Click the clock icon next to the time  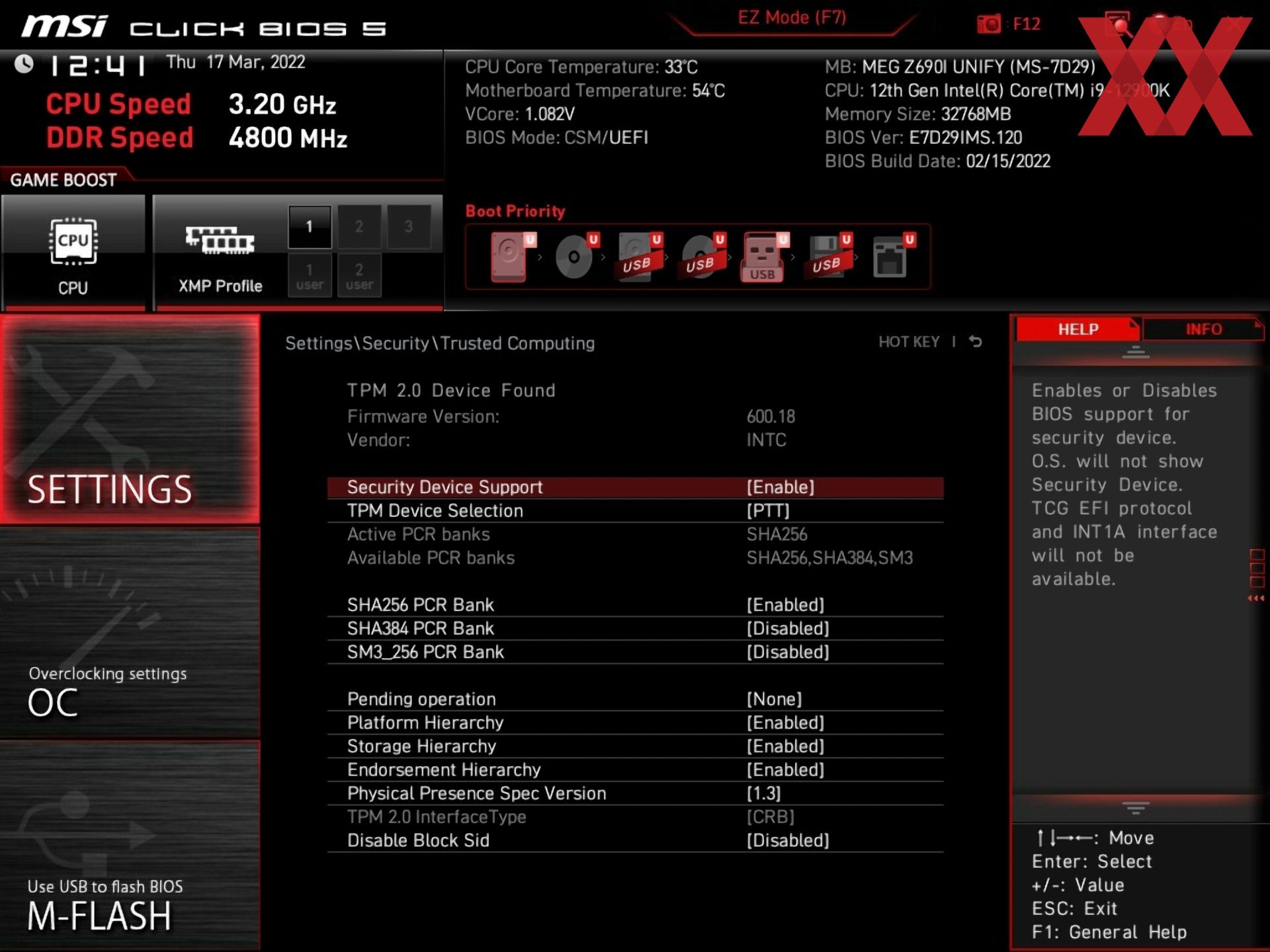(24, 64)
